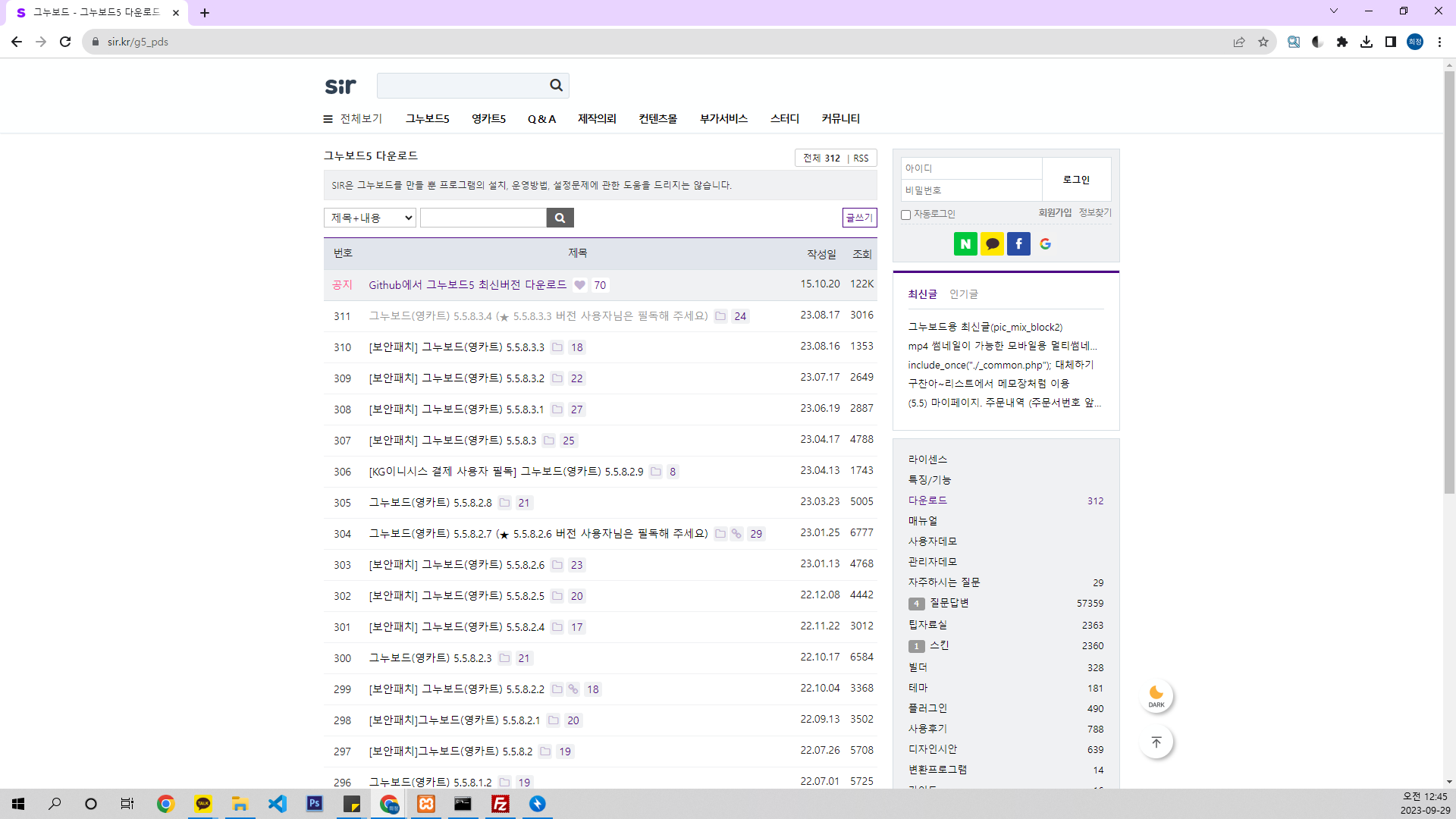Image resolution: width=1456 pixels, height=819 pixels.
Task: Click the scroll-to-top arrow button
Action: tap(1156, 742)
